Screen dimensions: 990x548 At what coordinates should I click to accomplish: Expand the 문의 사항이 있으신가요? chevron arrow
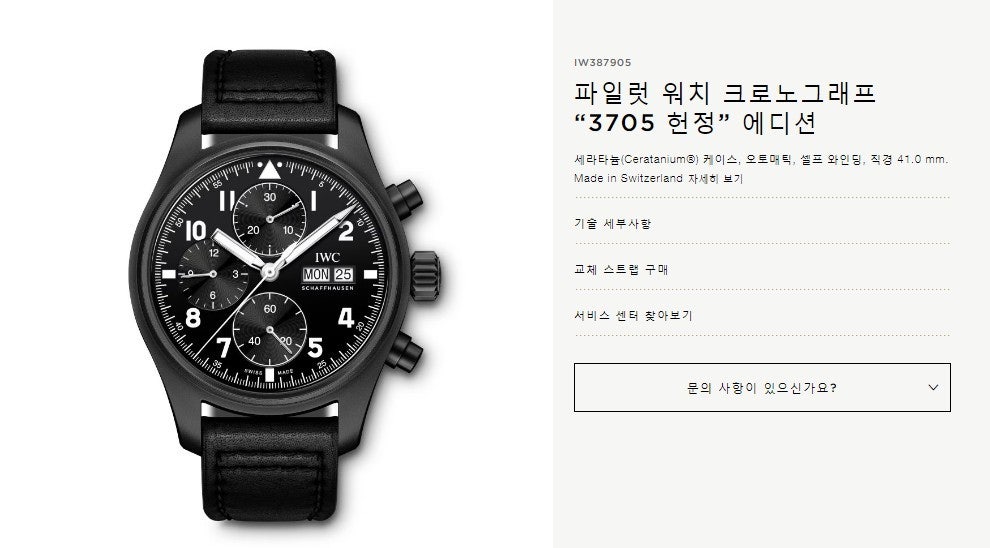coord(933,388)
